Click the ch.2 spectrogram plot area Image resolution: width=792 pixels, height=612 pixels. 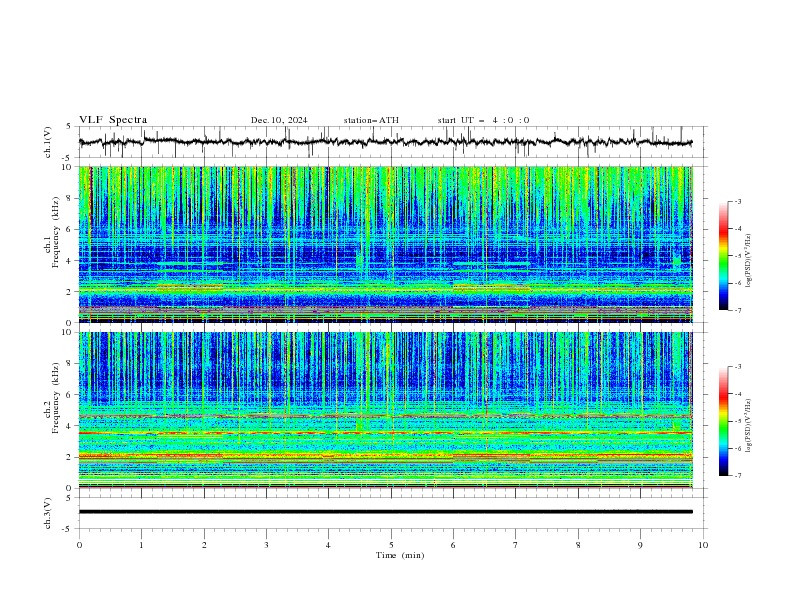tap(386, 410)
